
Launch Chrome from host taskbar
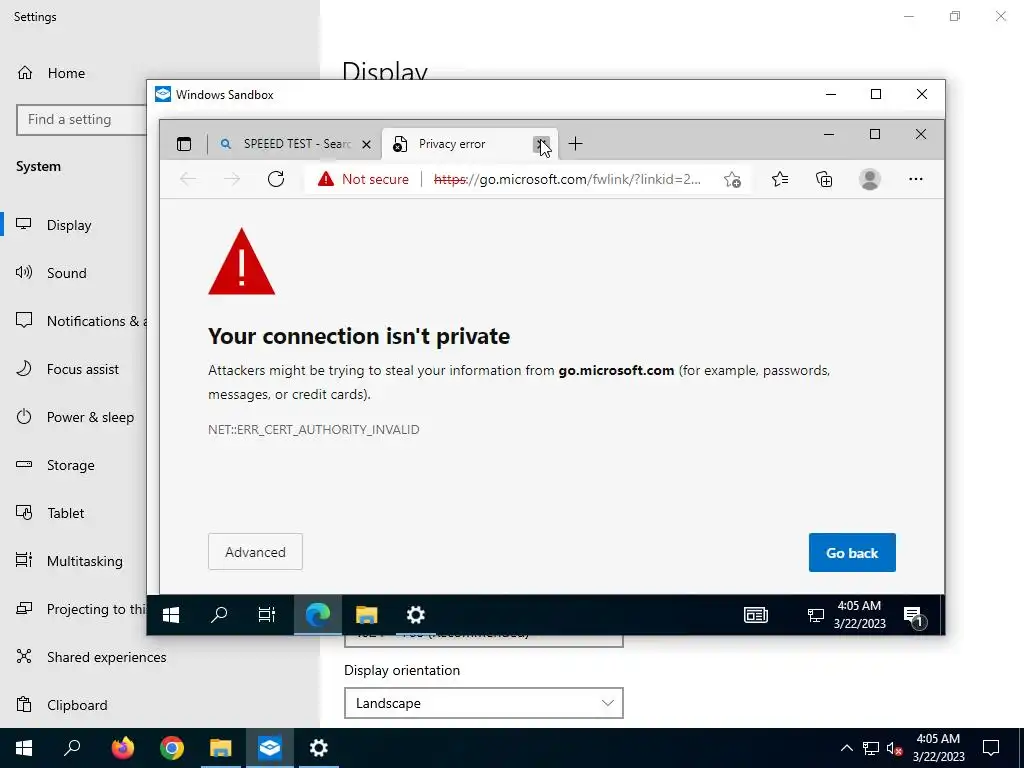pos(172,748)
